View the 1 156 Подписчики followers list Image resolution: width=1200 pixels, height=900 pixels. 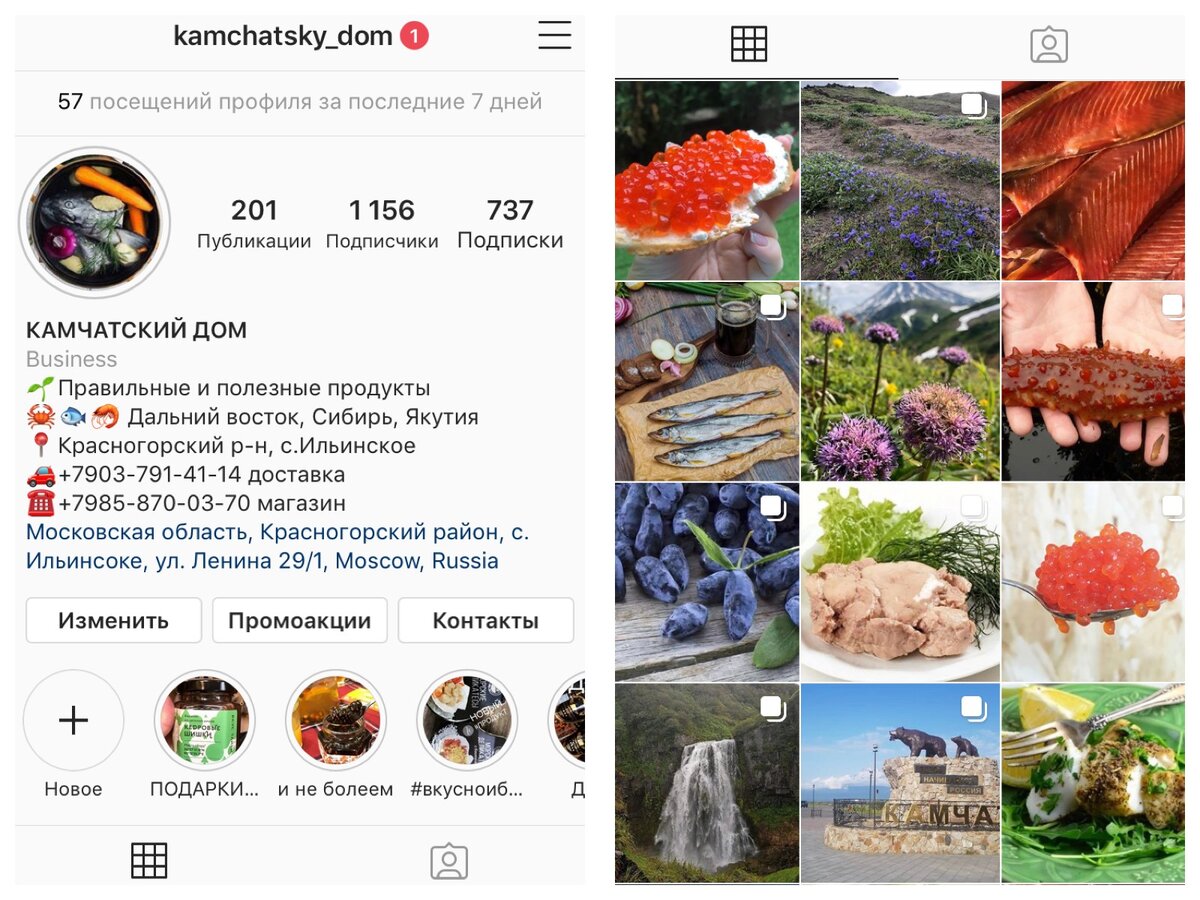[x=382, y=224]
